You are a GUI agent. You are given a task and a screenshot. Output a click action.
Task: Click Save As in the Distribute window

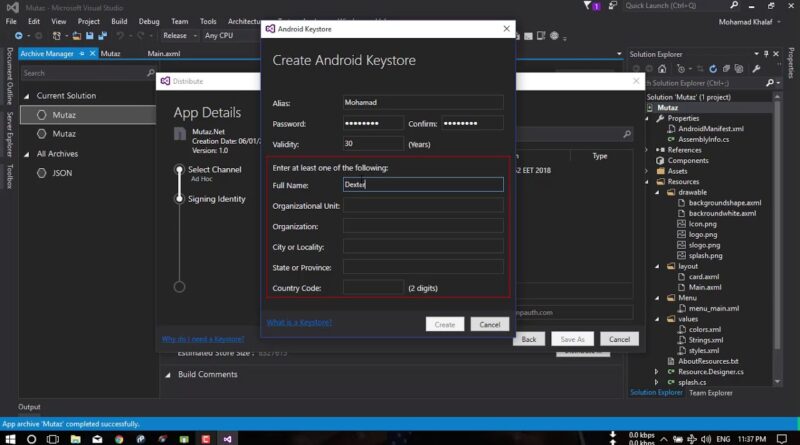point(572,339)
